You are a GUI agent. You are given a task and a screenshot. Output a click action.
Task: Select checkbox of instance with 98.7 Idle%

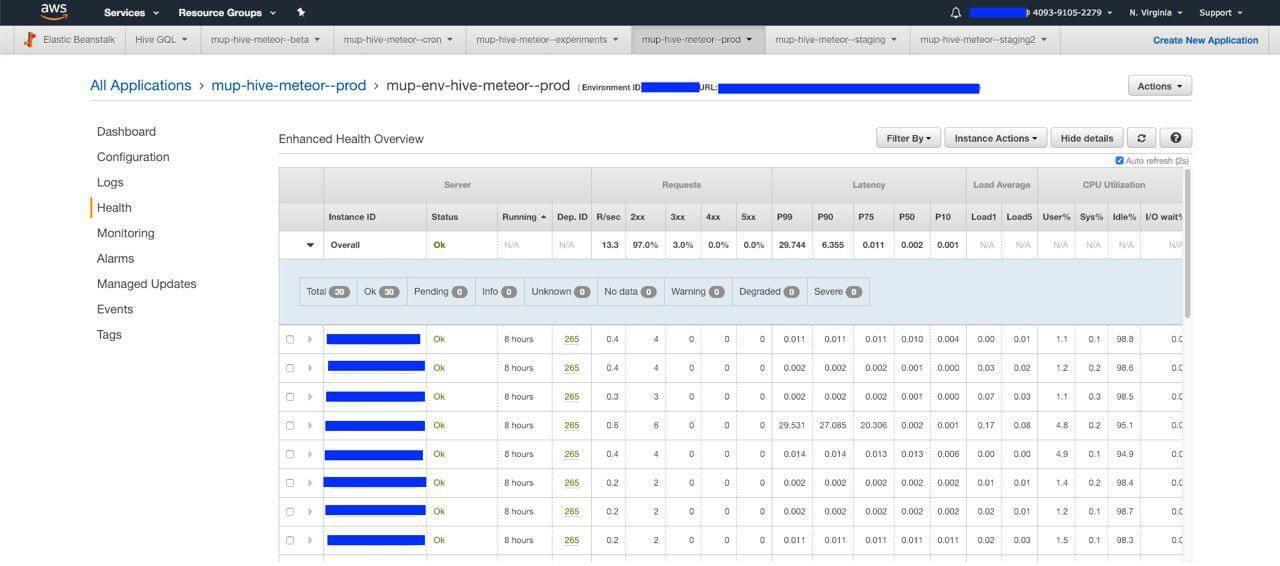click(x=290, y=512)
